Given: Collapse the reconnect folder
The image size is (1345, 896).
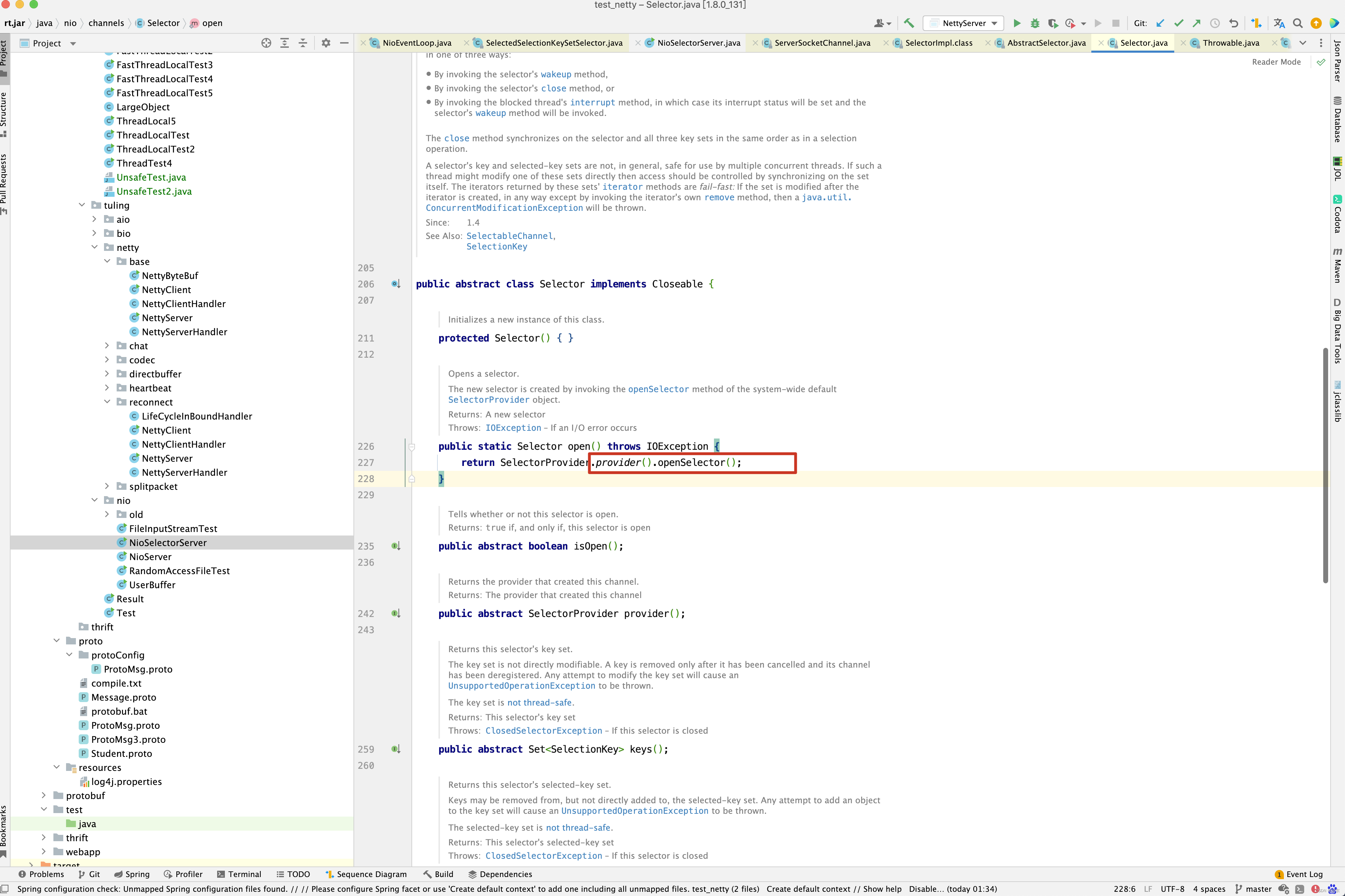Looking at the screenshot, I should tap(107, 402).
